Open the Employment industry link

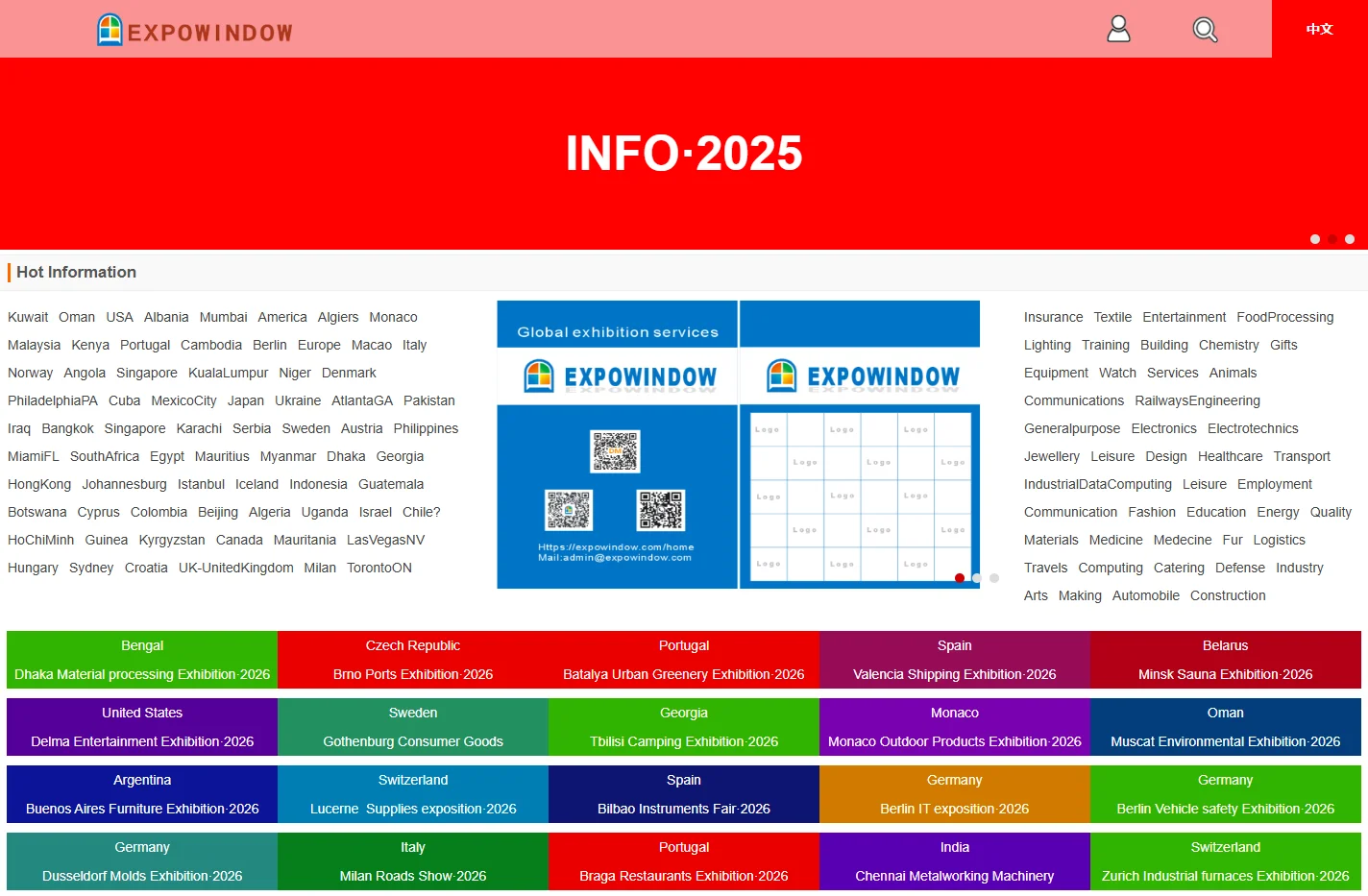pos(1275,484)
